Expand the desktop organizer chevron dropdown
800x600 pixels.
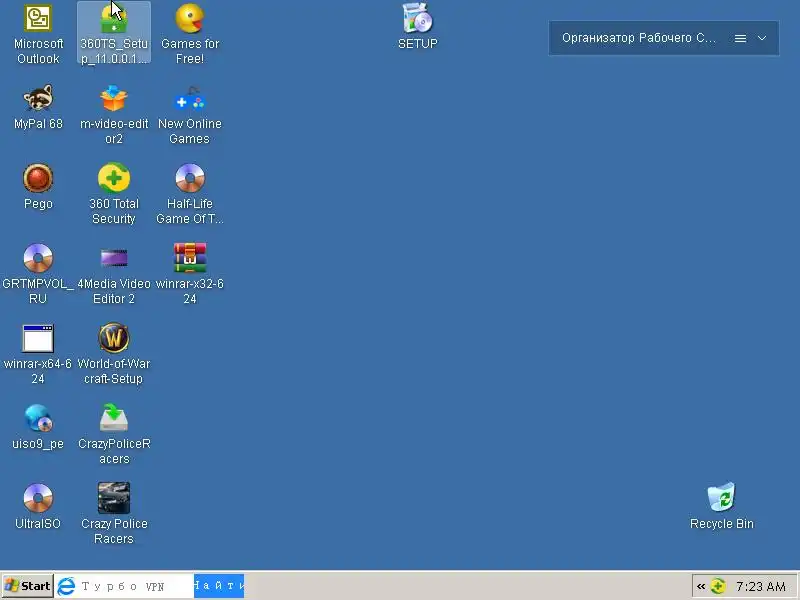762,38
